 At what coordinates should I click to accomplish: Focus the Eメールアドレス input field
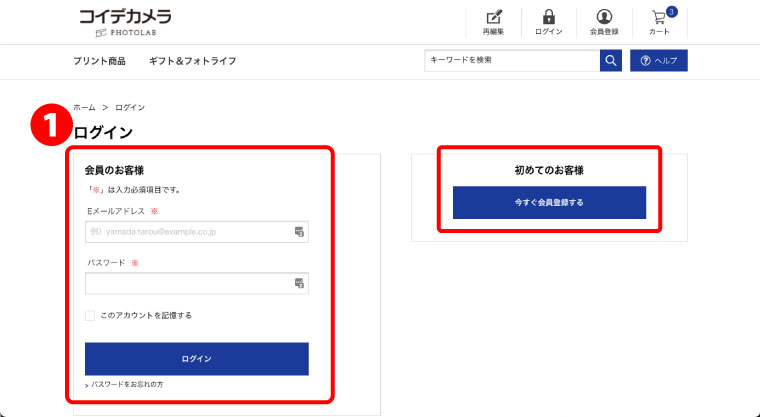pyautogui.click(x=190, y=232)
